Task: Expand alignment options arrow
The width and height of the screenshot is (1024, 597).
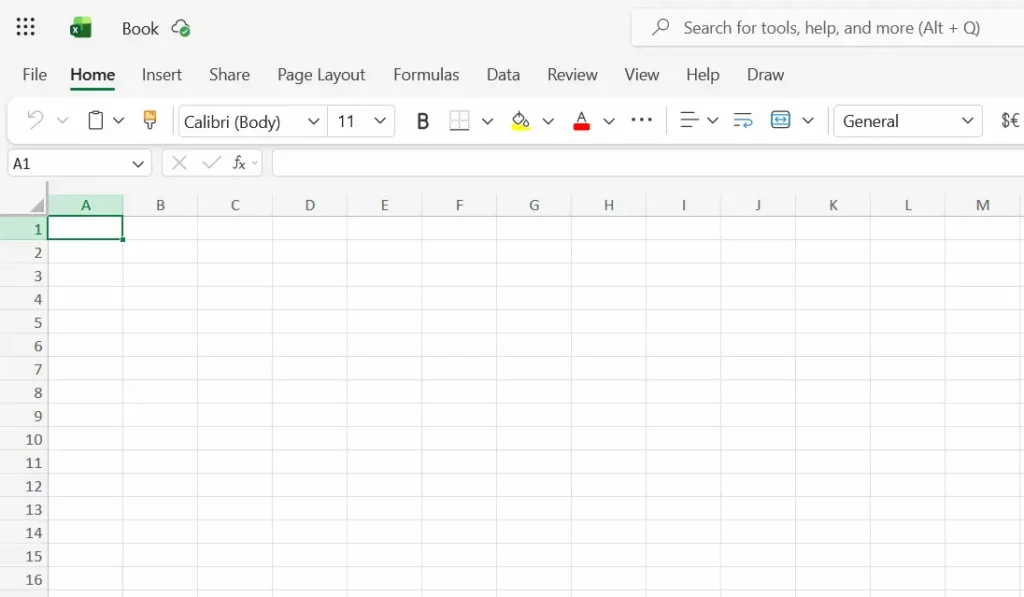Action: [x=712, y=121]
